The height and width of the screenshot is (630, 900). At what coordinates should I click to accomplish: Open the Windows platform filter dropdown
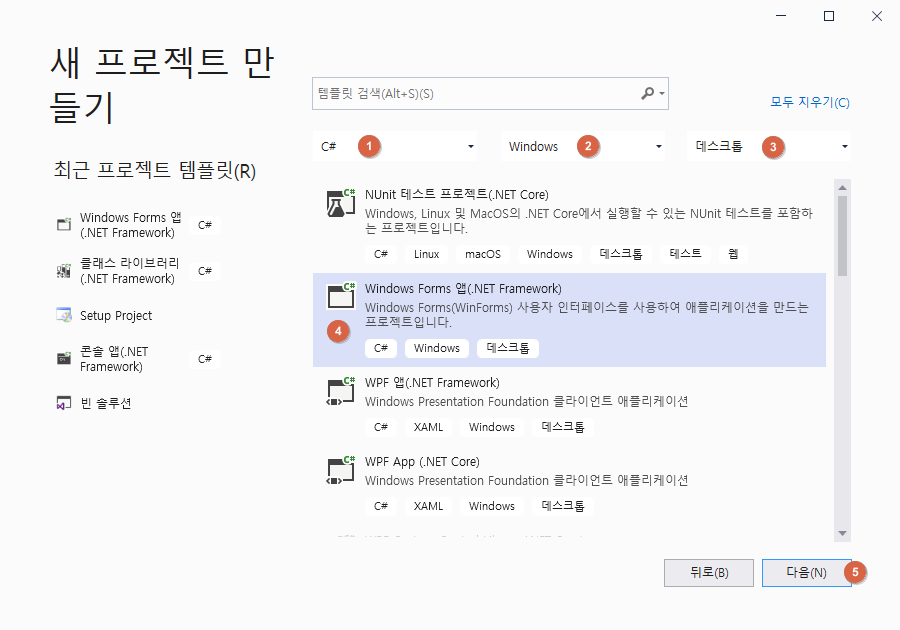pos(583,146)
